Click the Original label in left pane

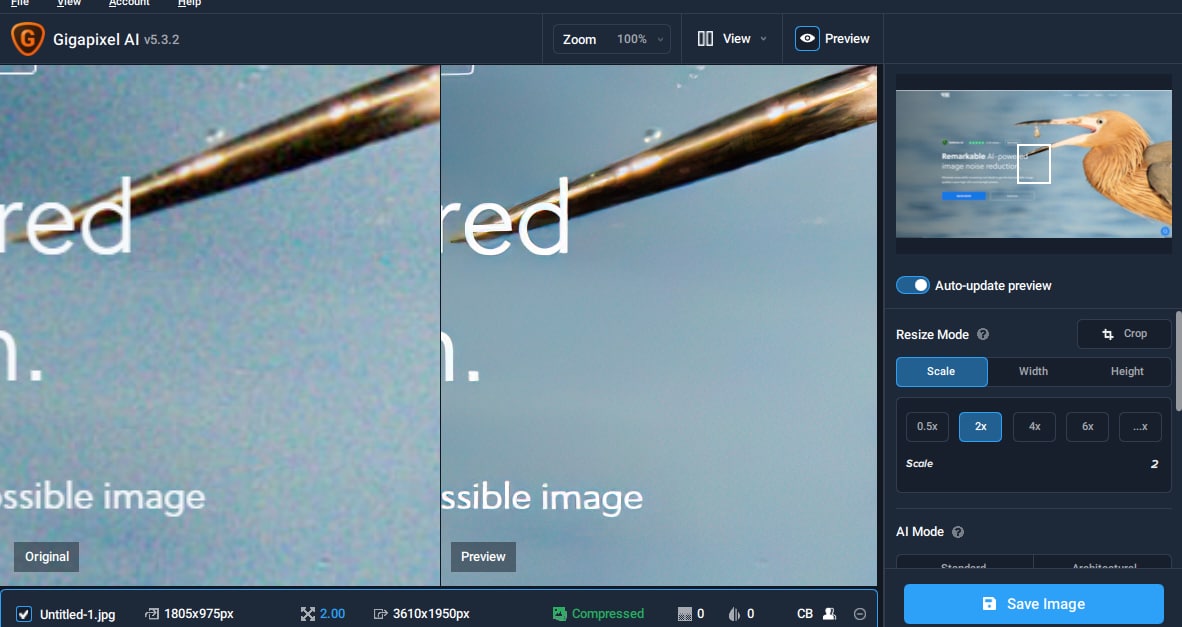pos(47,557)
